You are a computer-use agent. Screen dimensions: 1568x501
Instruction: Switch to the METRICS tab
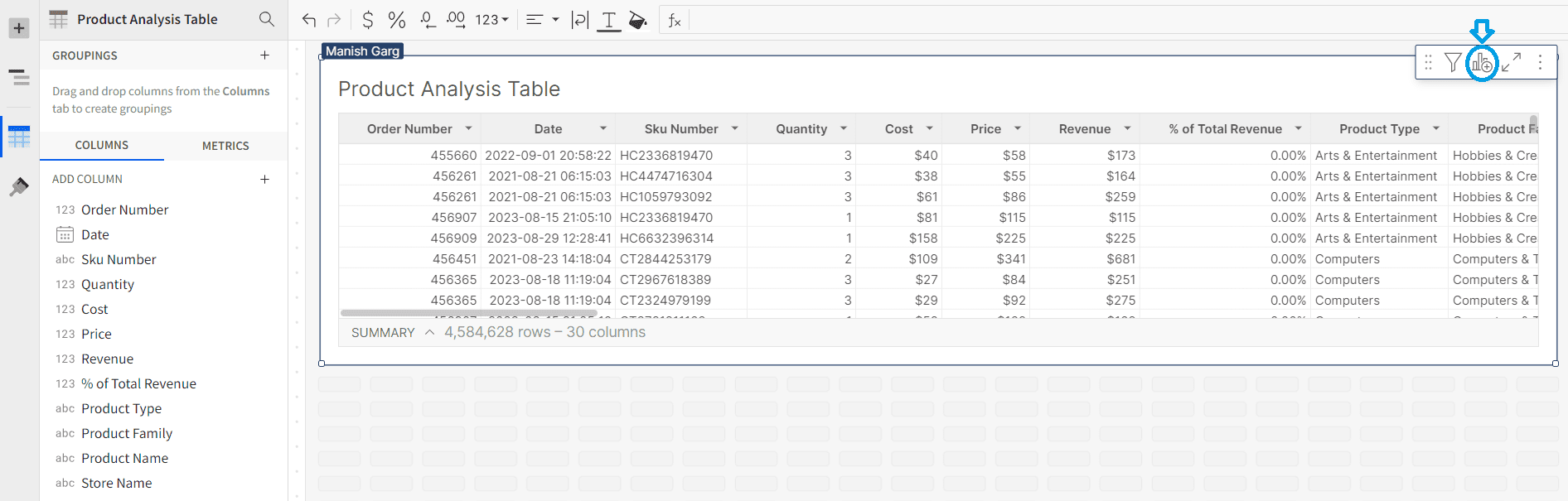[225, 146]
